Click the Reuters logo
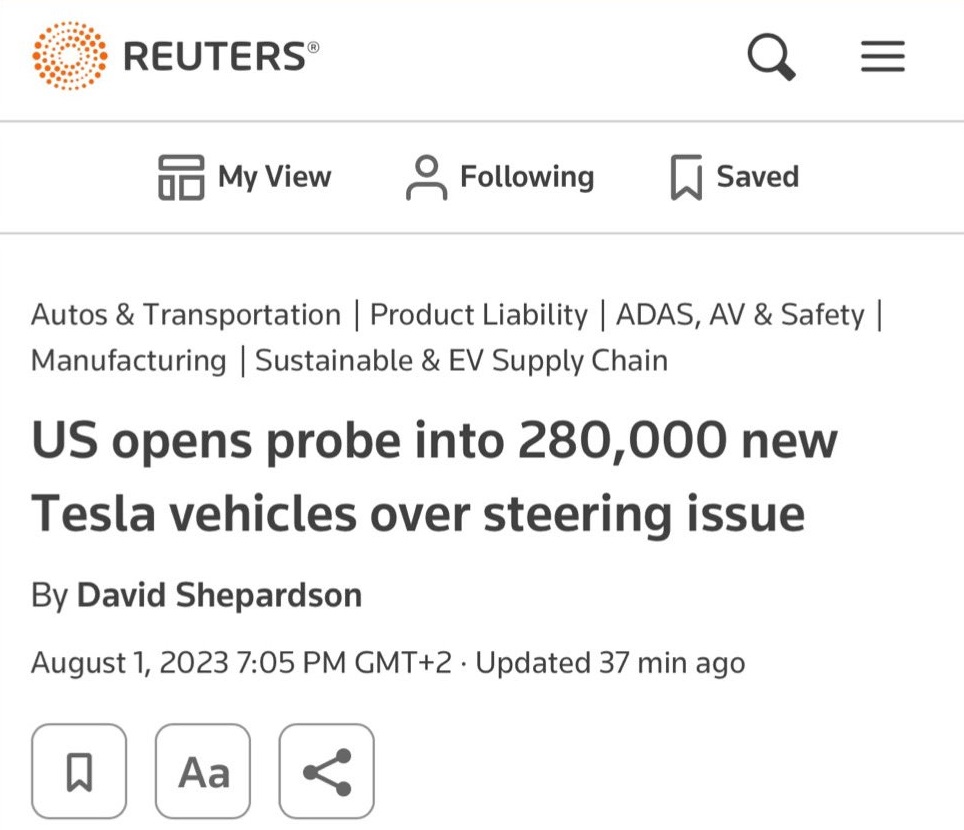 tap(170, 54)
